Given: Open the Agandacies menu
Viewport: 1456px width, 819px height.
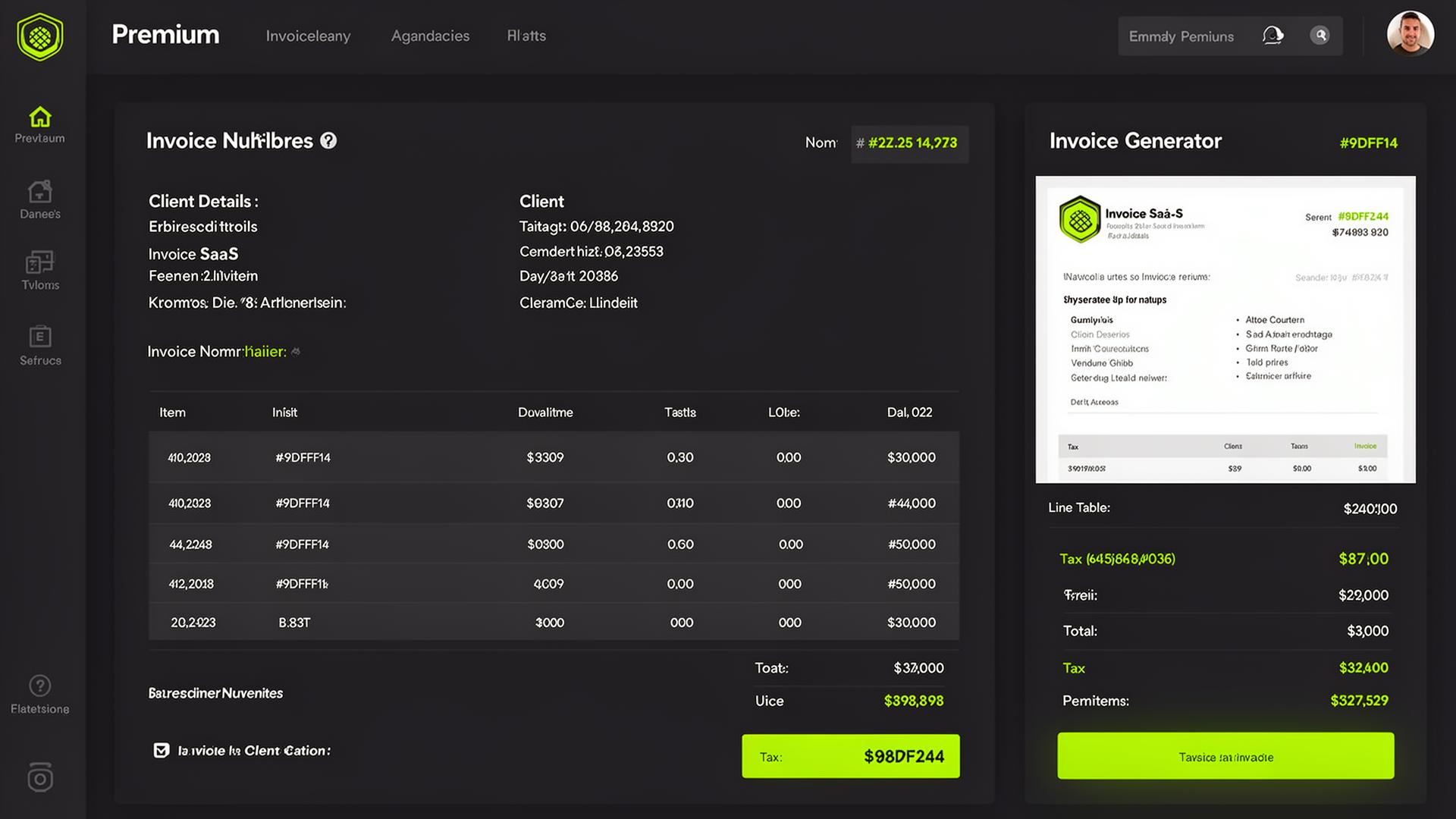Looking at the screenshot, I should tap(430, 36).
